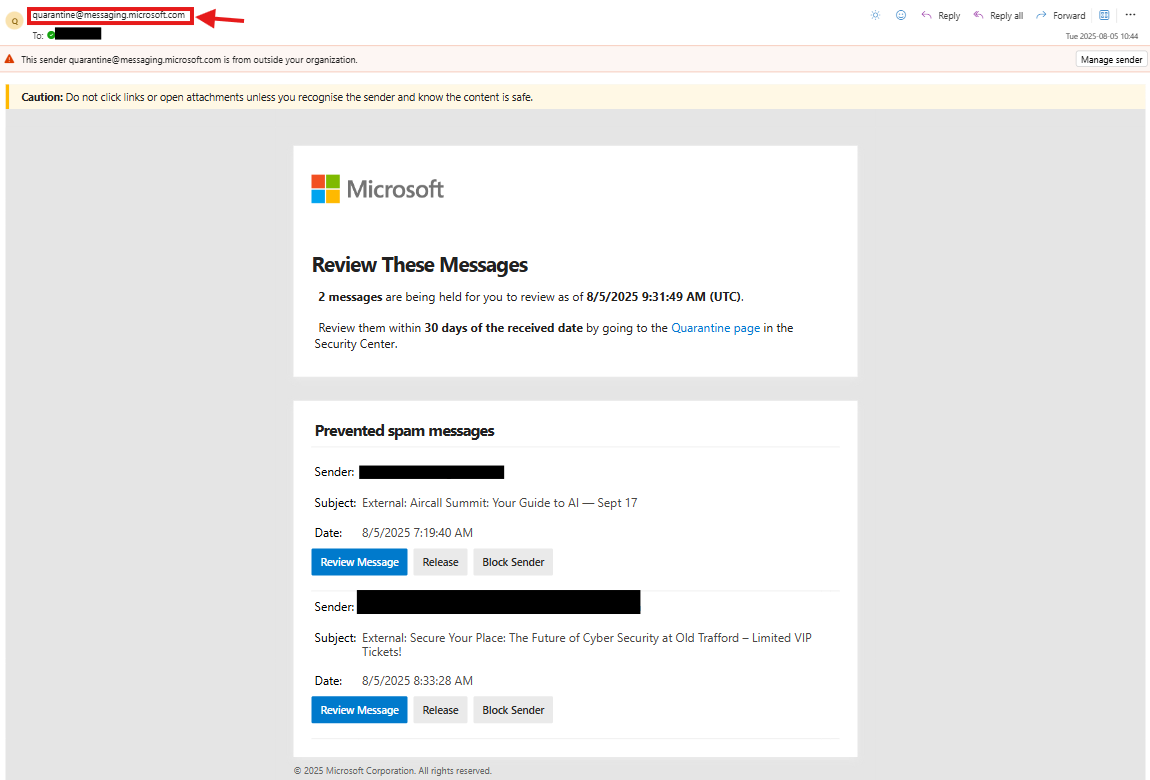Click subject 'External: Aircall Summit: Your Guide to AI'
1150x780 pixels.
pos(499,503)
